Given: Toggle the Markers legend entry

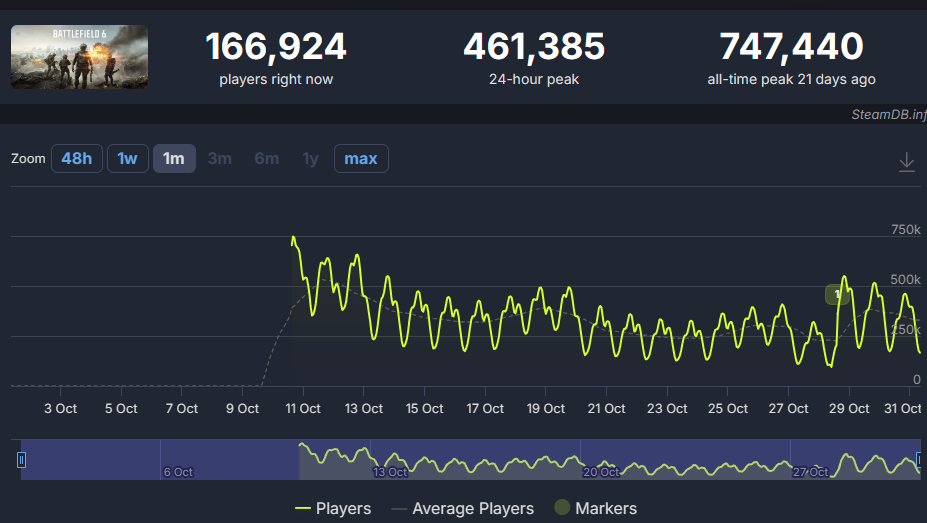Looking at the screenshot, I should click(x=596, y=508).
